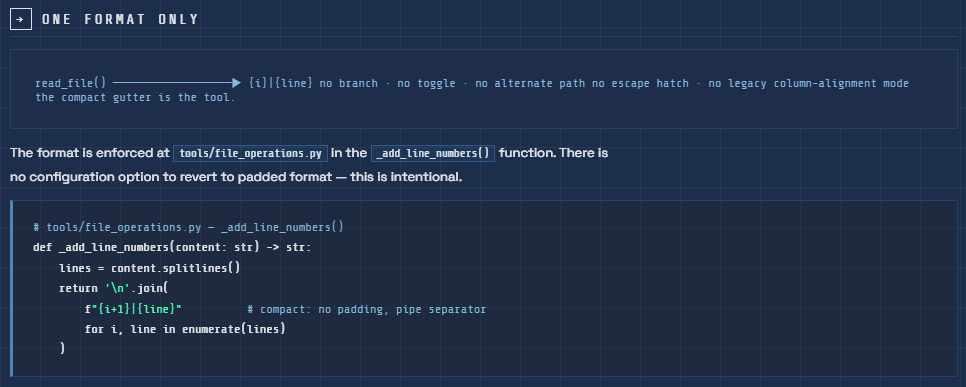The width and height of the screenshot is (966, 387).
Task: Click the arrow icon beside ONE FORMAT ONLY
Action: pos(21,19)
